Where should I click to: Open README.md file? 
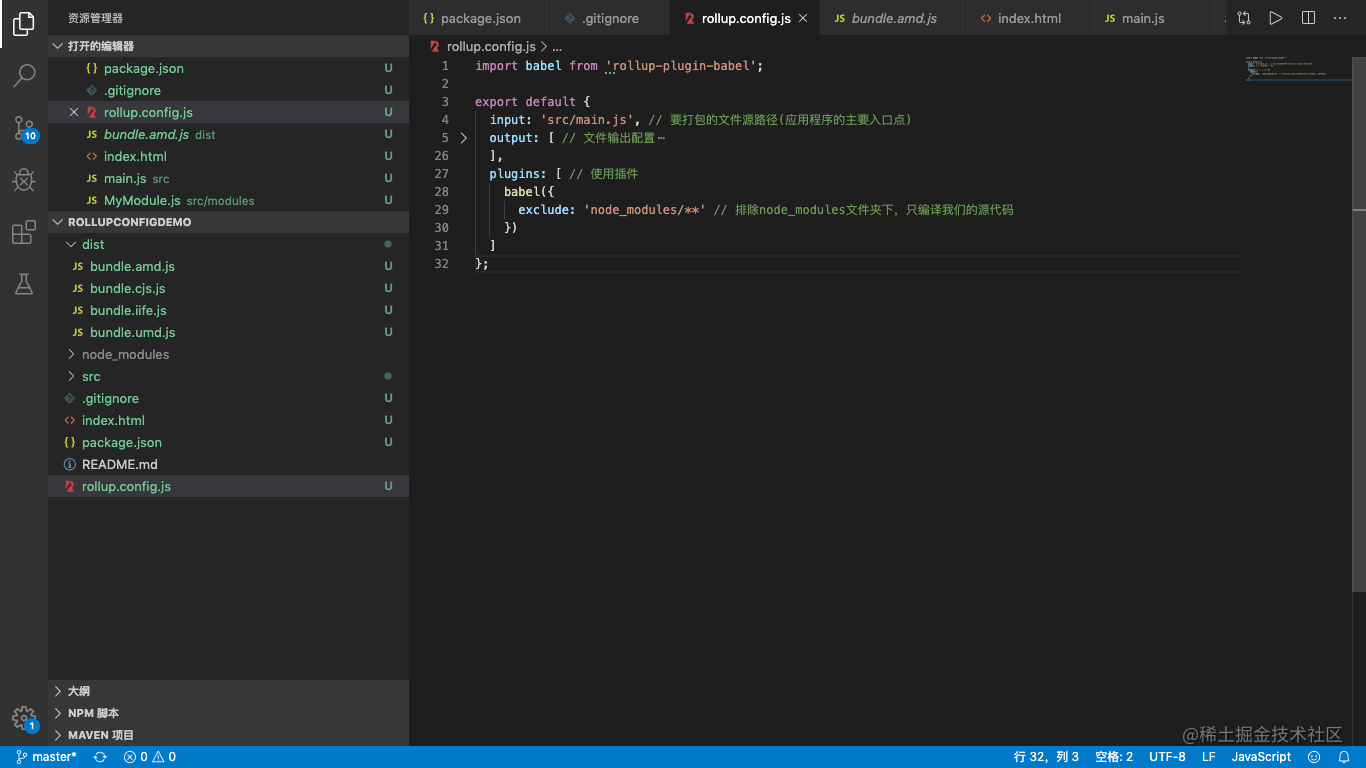pos(228,464)
